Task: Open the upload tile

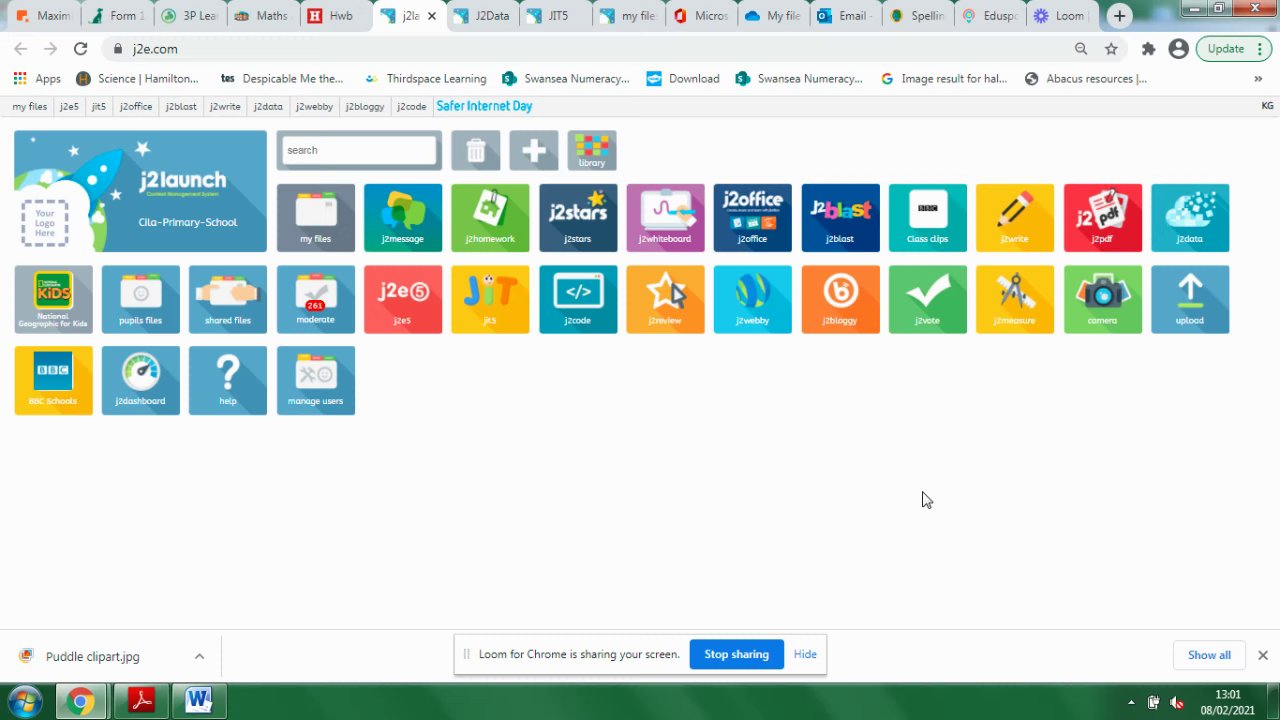Action: tap(1190, 299)
